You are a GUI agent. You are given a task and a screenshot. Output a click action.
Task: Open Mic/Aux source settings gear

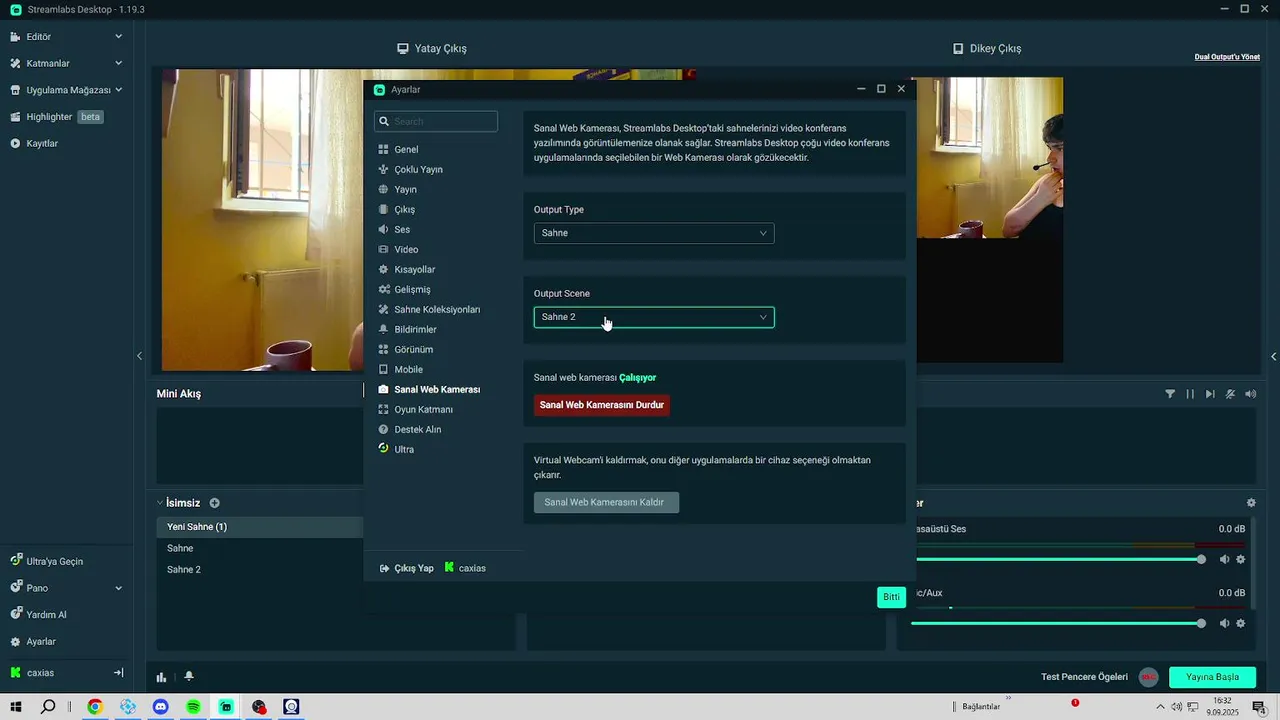(x=1241, y=623)
